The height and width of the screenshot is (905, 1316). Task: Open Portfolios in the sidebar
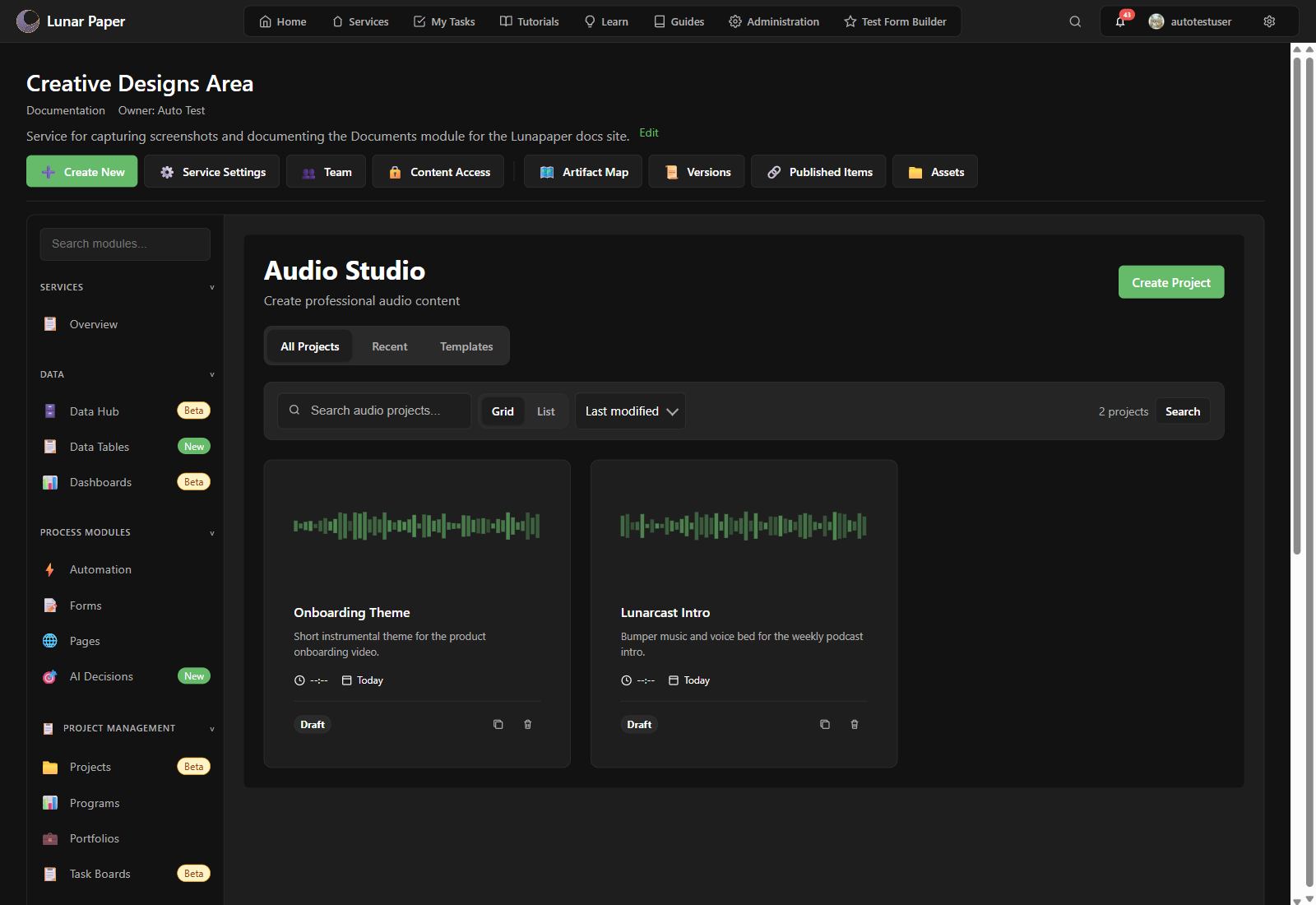tap(125, 838)
